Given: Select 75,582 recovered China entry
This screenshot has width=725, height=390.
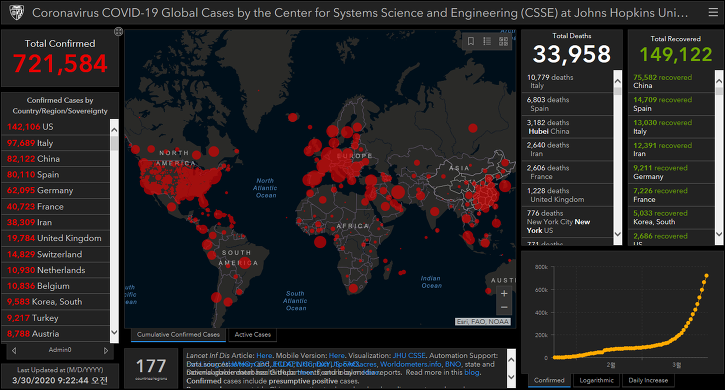Looking at the screenshot, I should coord(671,81).
